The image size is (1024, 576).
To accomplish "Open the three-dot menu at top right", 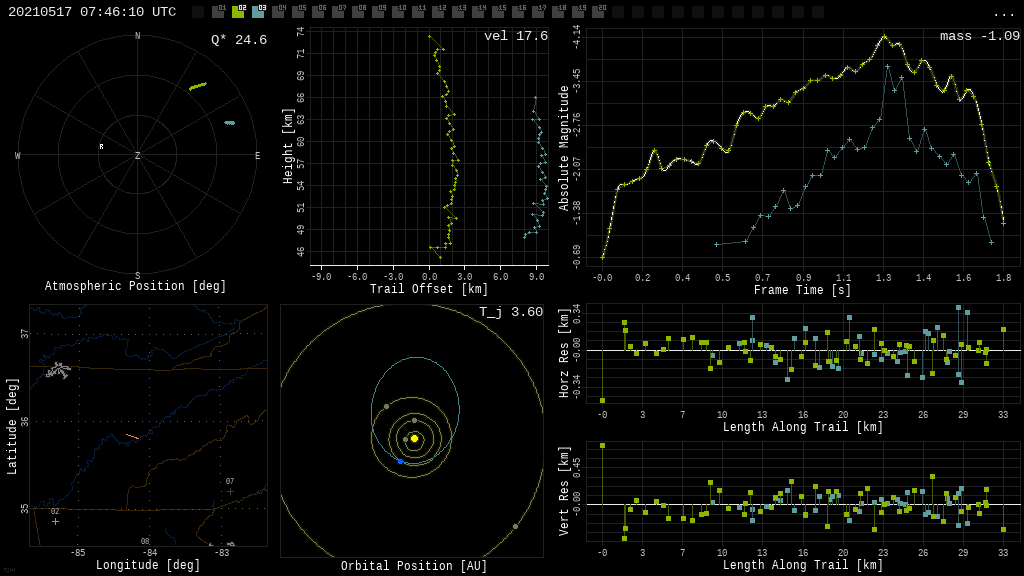I will [x=1003, y=13].
